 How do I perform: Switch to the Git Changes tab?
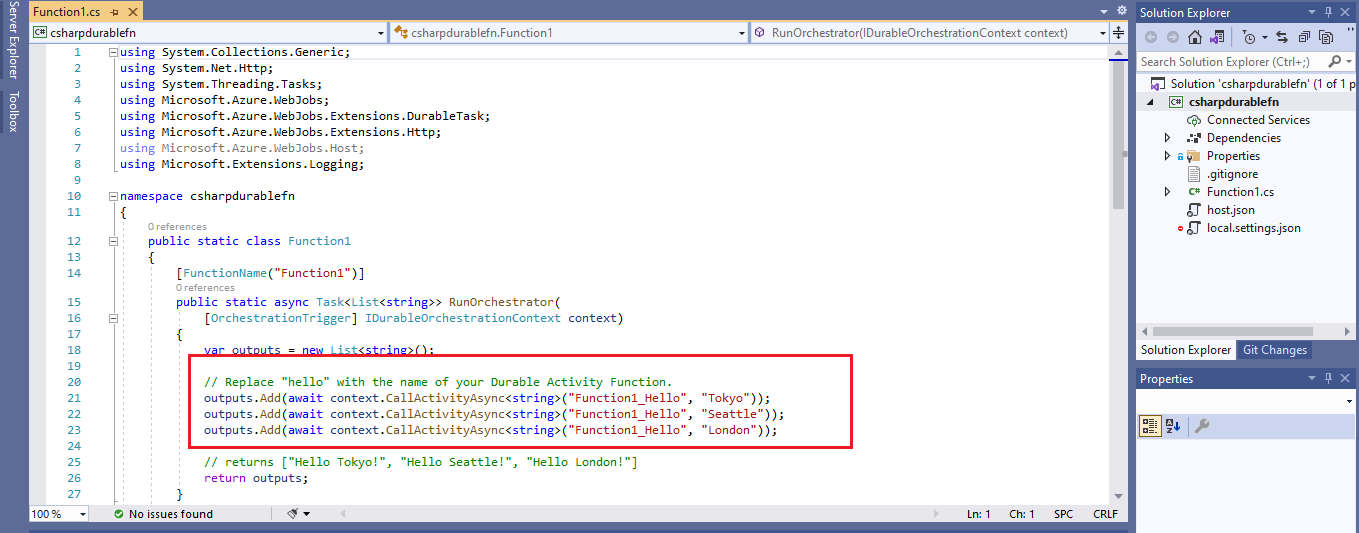pyautogui.click(x=1274, y=350)
